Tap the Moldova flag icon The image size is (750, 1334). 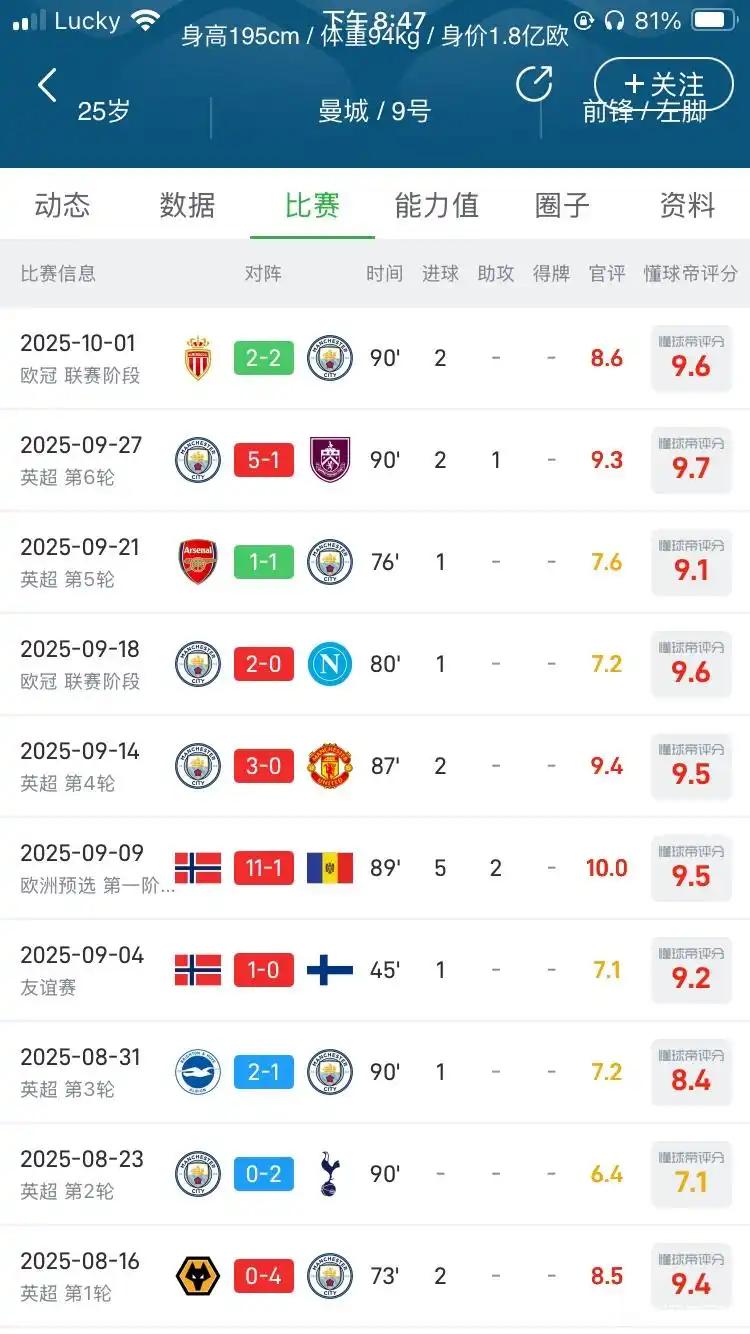(330, 868)
